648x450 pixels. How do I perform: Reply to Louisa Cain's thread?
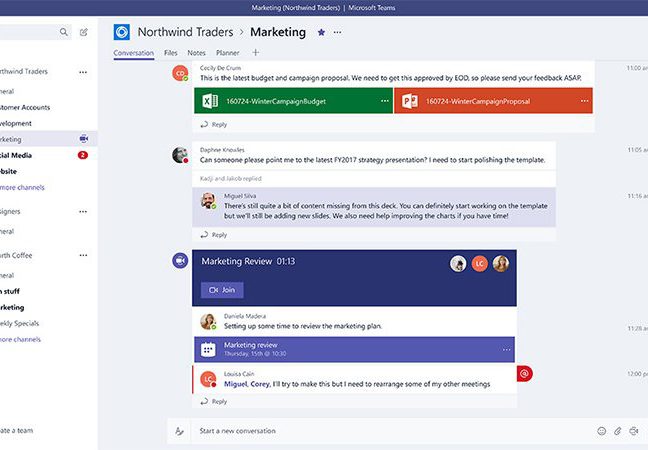(x=214, y=401)
